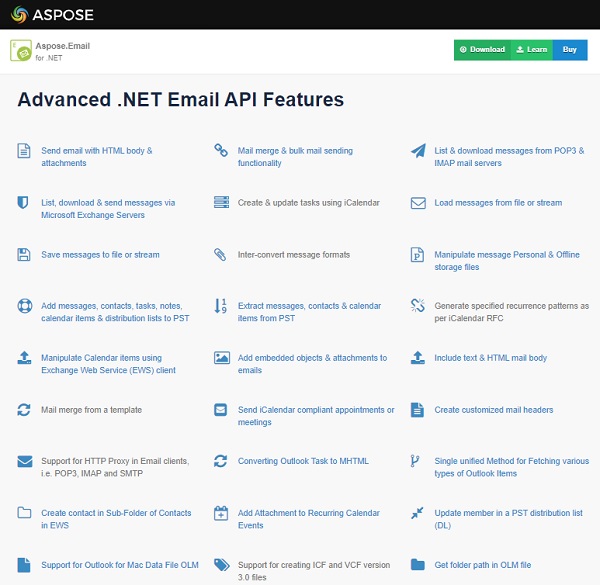
Task: Click file icon beside Support for Outlook for Mac OLM
Action: [x=24, y=565]
